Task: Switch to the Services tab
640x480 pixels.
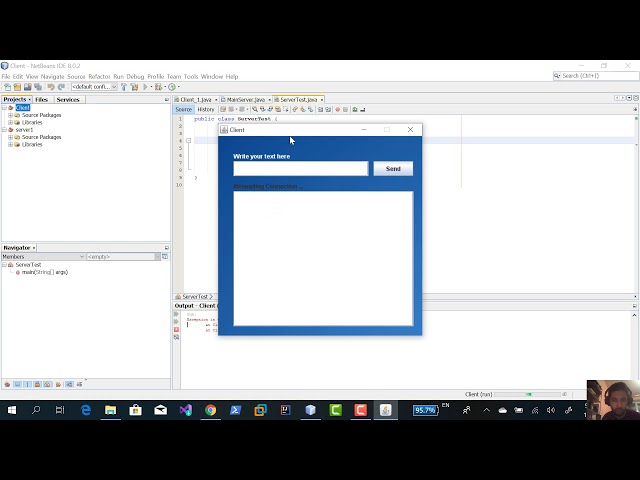Action: (68, 100)
